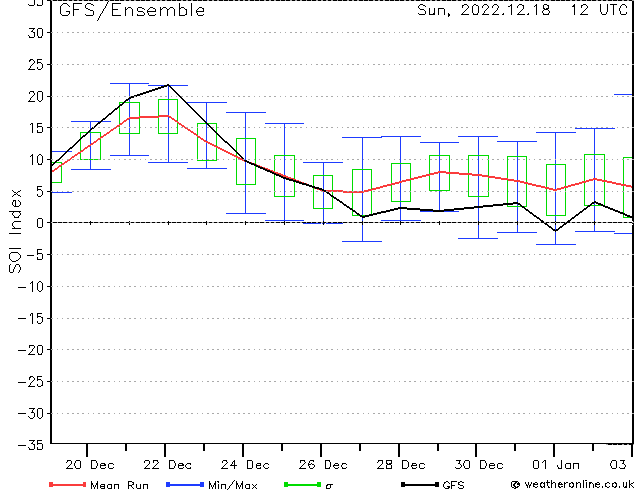Click the green sigma legend line sample
Image resolution: width=634 pixels, height=490 pixels.
(x=302, y=484)
